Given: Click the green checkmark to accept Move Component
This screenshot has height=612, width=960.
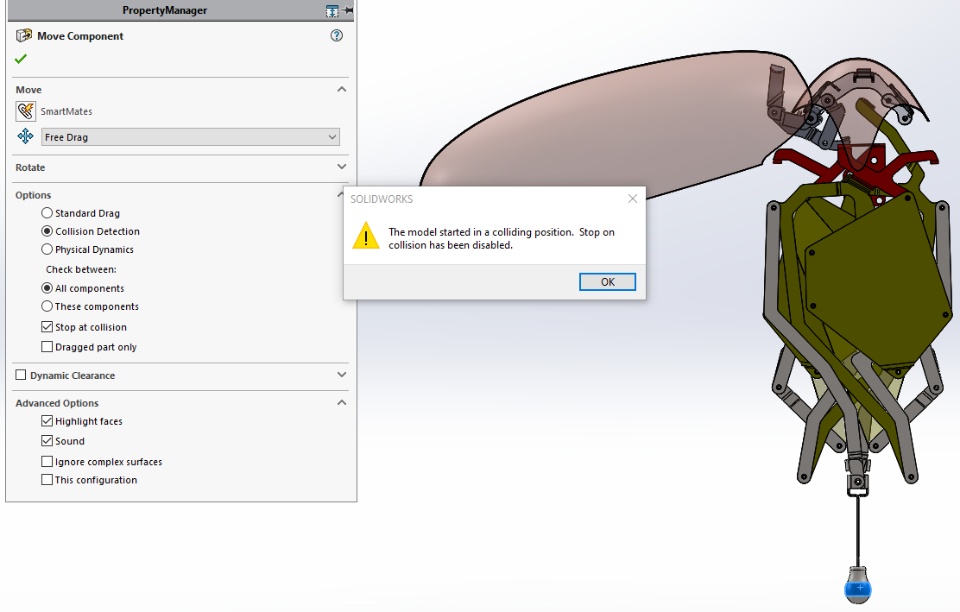Looking at the screenshot, I should click(21, 59).
